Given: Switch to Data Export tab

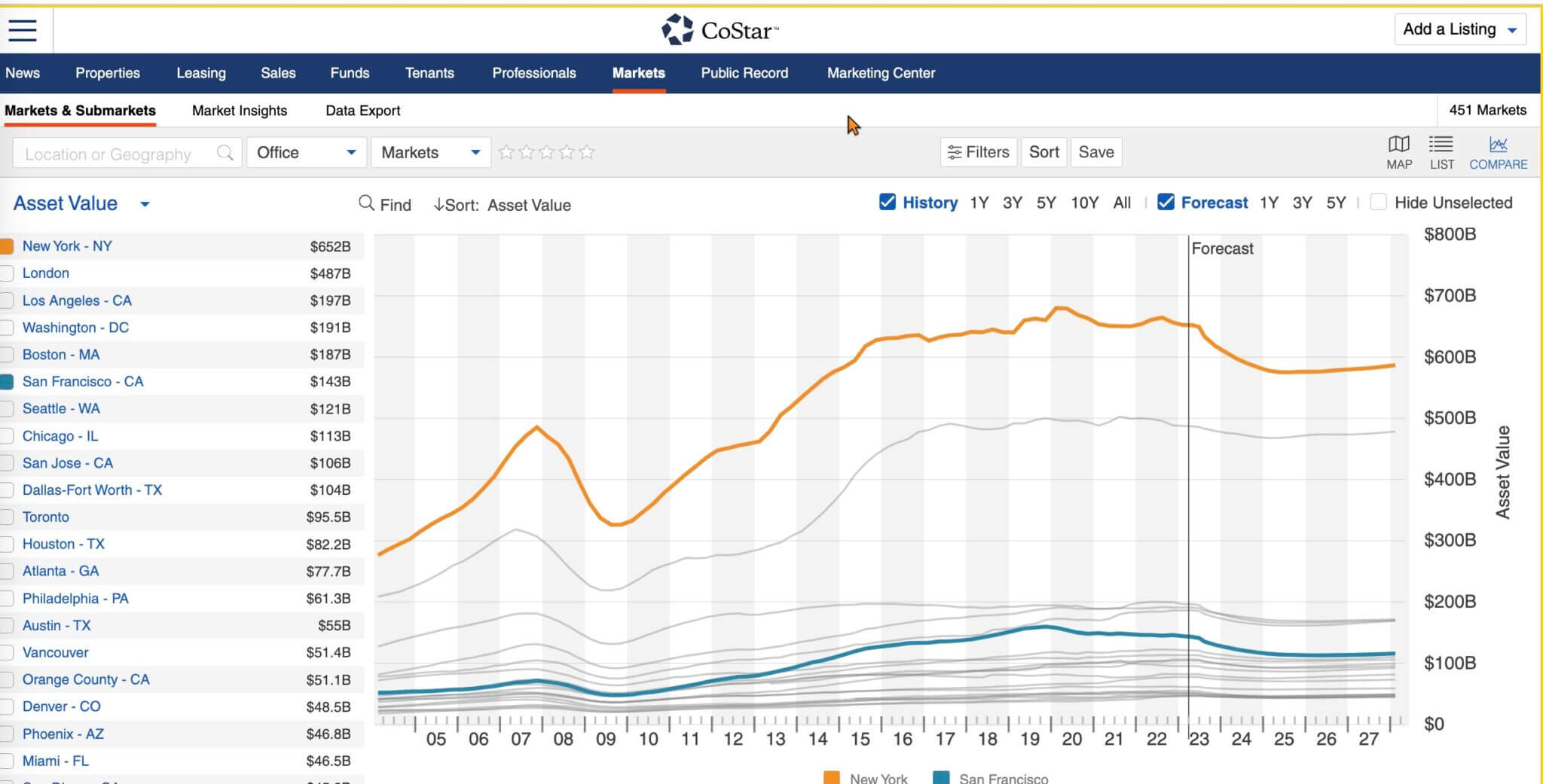Looking at the screenshot, I should [x=362, y=111].
